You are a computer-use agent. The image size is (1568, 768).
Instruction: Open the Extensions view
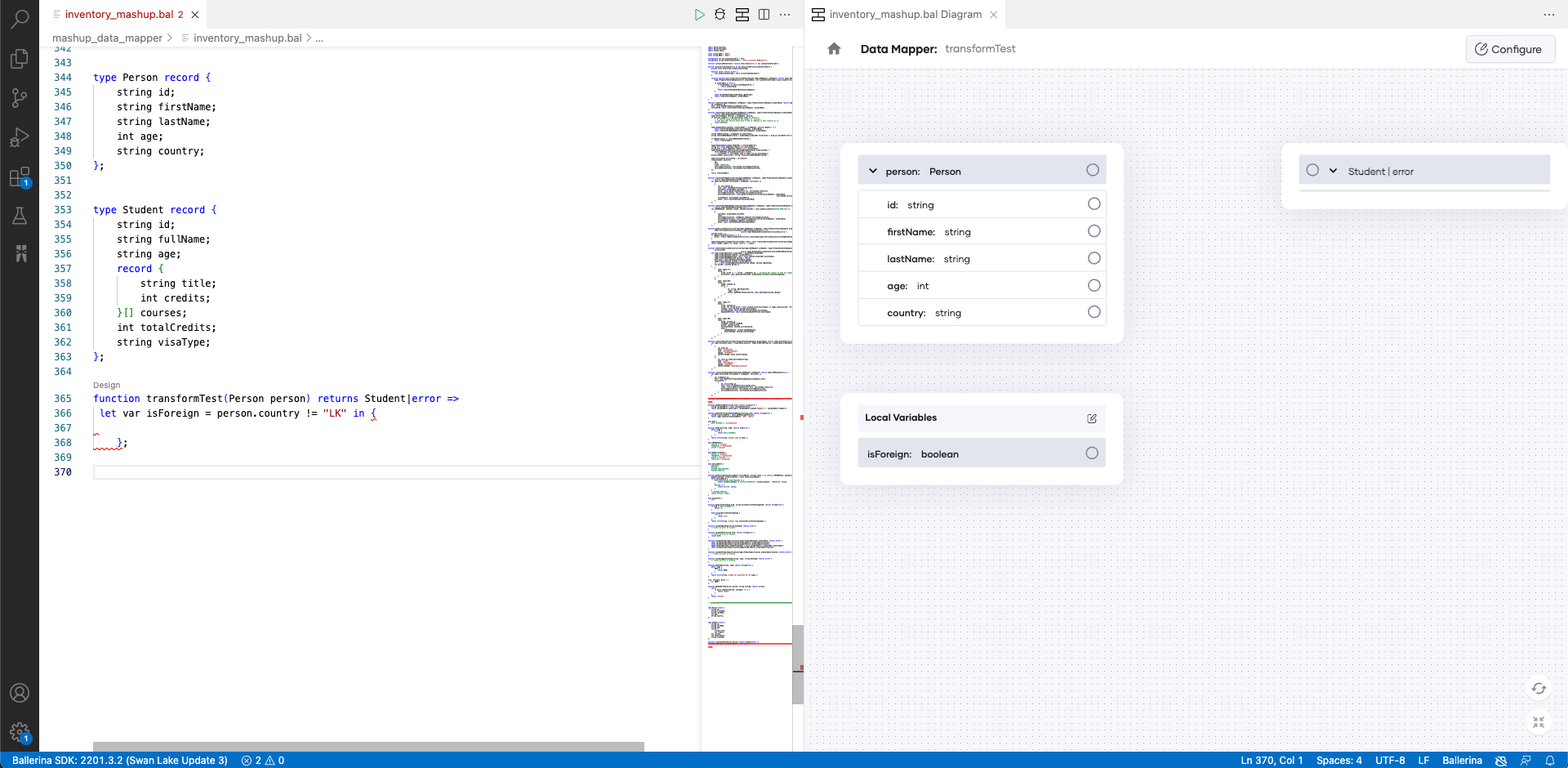20,176
